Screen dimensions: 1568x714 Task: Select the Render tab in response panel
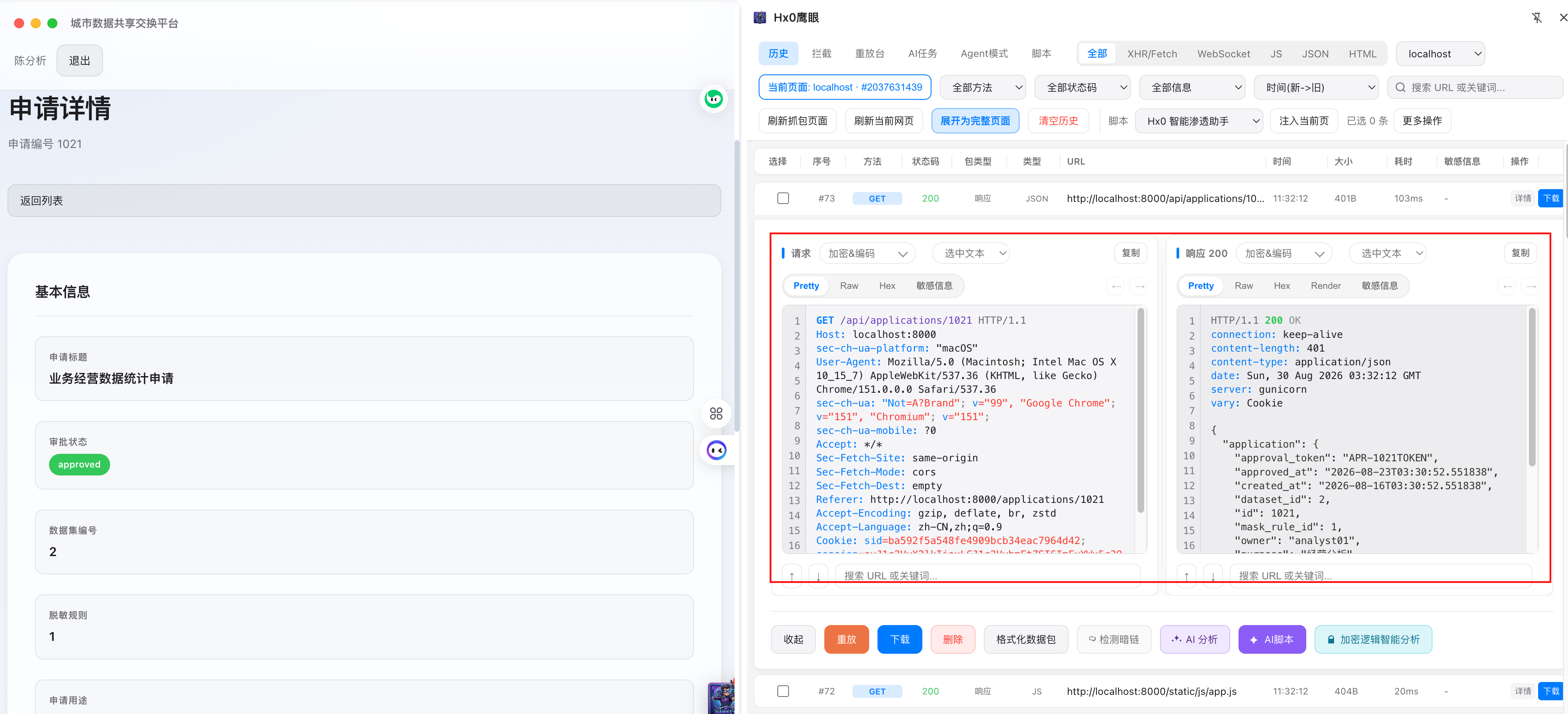tap(1325, 286)
